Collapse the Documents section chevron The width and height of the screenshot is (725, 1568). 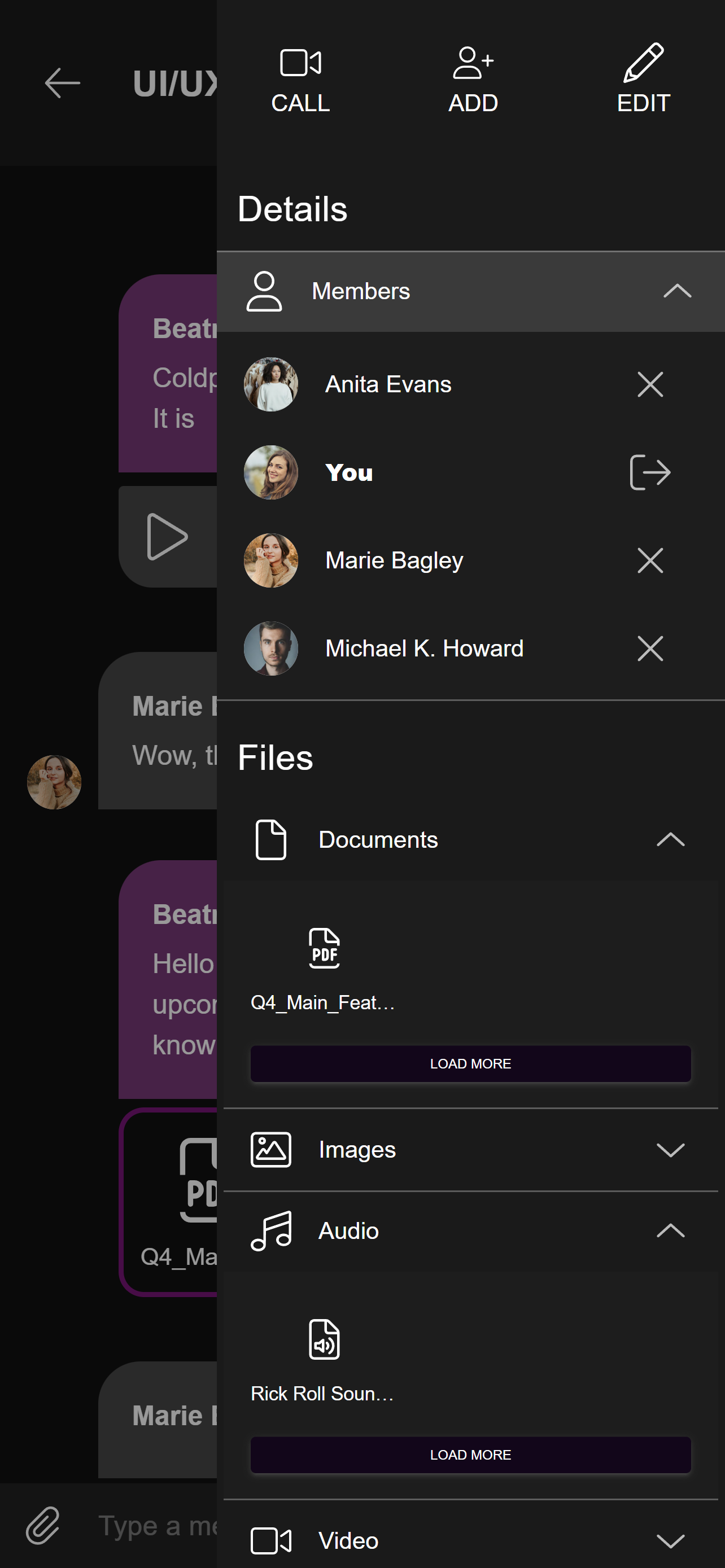[x=670, y=840]
